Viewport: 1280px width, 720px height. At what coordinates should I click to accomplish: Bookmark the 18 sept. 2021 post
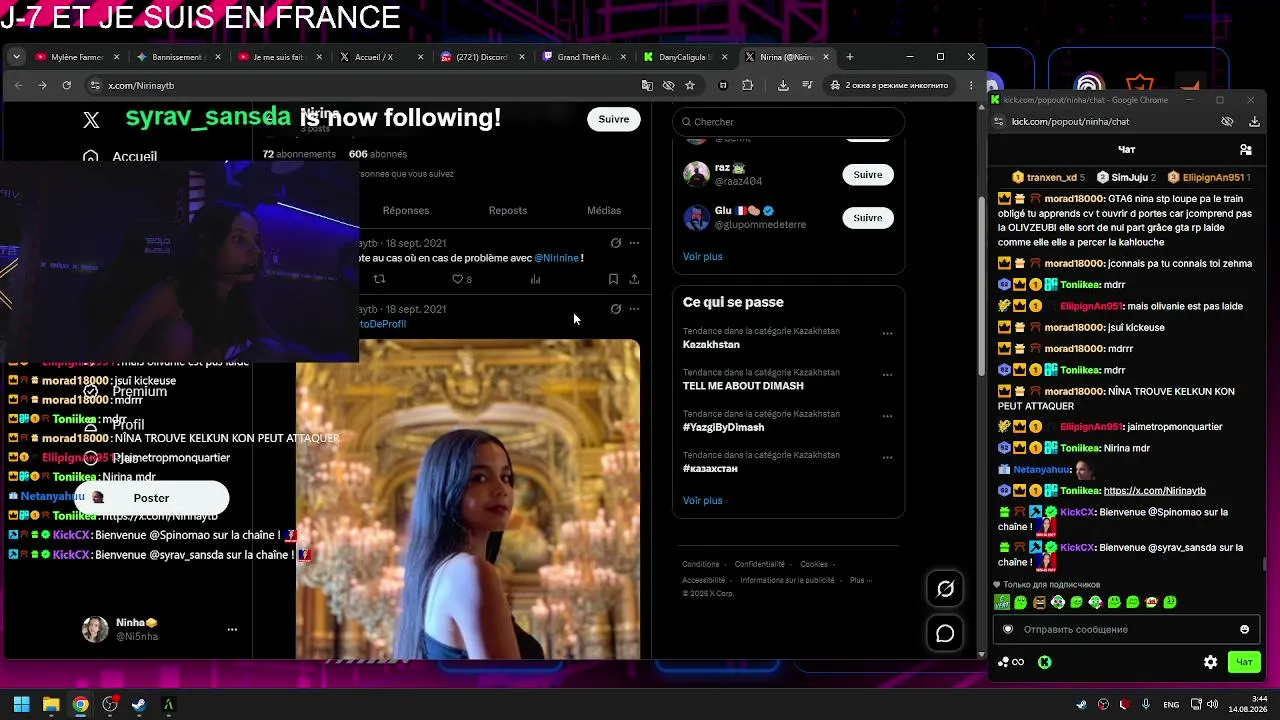[x=613, y=279]
